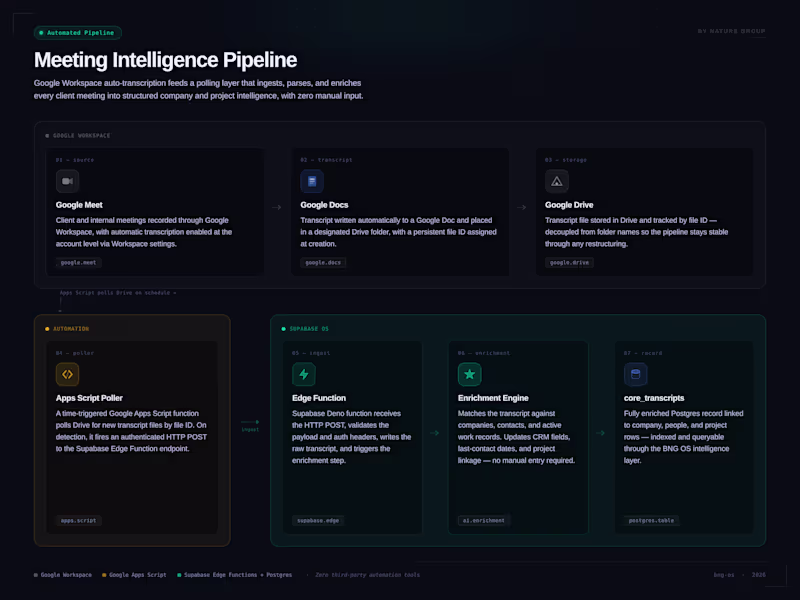Click the orange Google Apps Script legend dot

coord(104,575)
